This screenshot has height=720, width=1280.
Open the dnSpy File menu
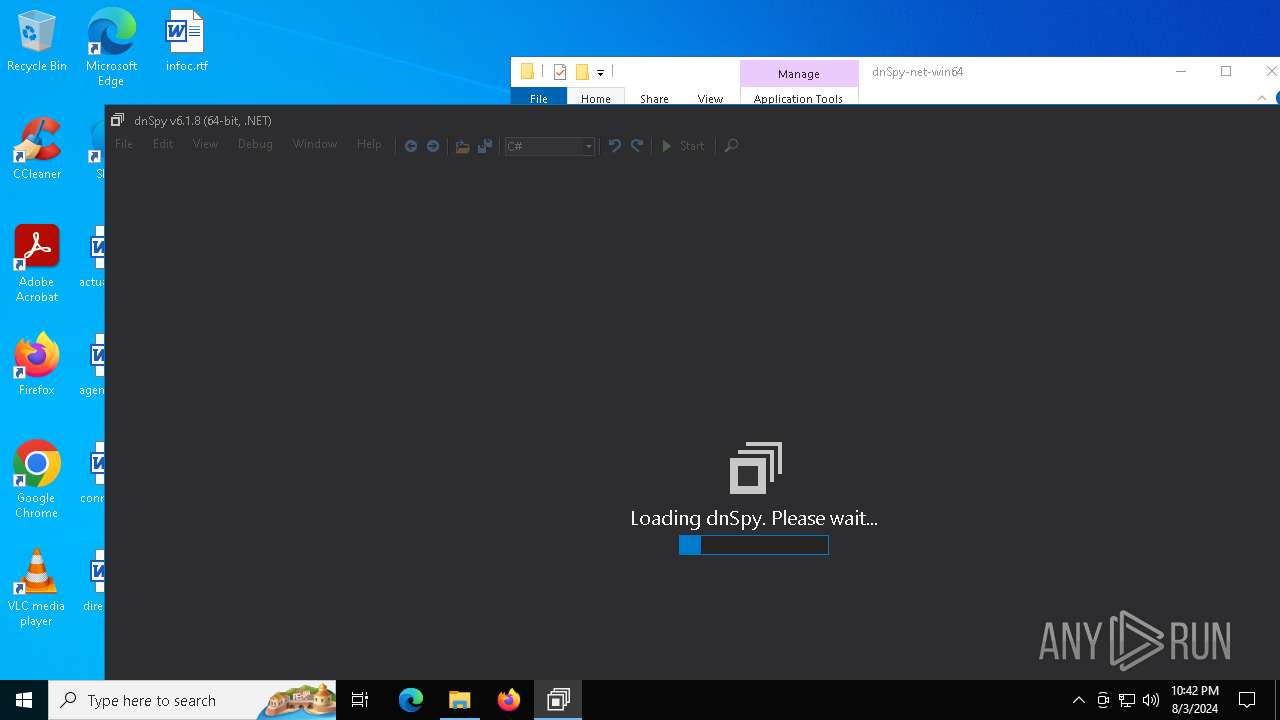click(124, 144)
